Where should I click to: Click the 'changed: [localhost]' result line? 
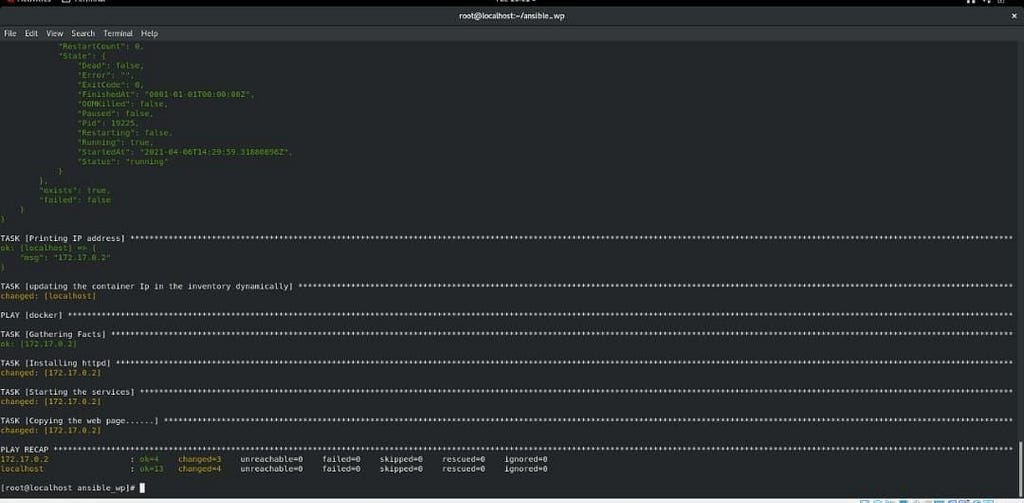tap(48, 296)
